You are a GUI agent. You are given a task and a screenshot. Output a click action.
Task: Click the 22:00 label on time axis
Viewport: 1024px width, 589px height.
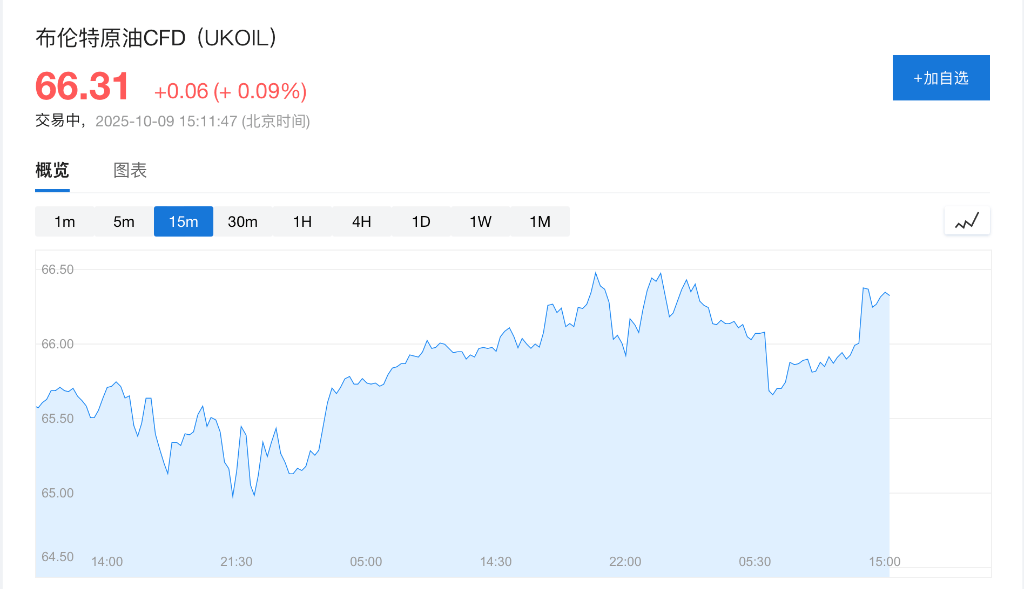point(625,562)
